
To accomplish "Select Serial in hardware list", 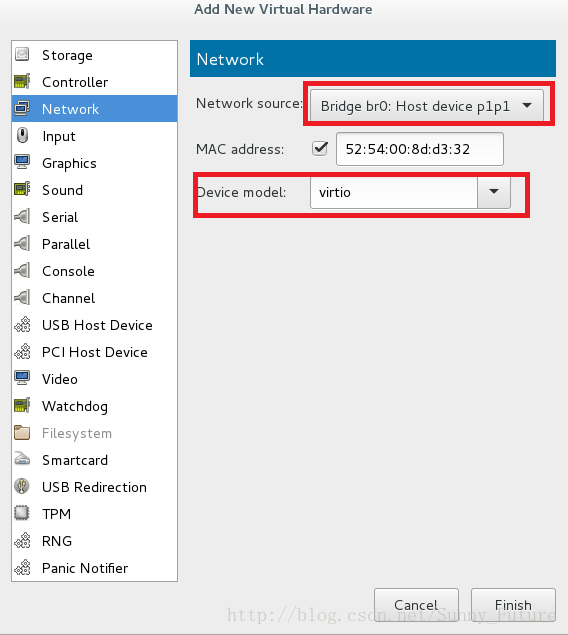I will tap(94, 217).
